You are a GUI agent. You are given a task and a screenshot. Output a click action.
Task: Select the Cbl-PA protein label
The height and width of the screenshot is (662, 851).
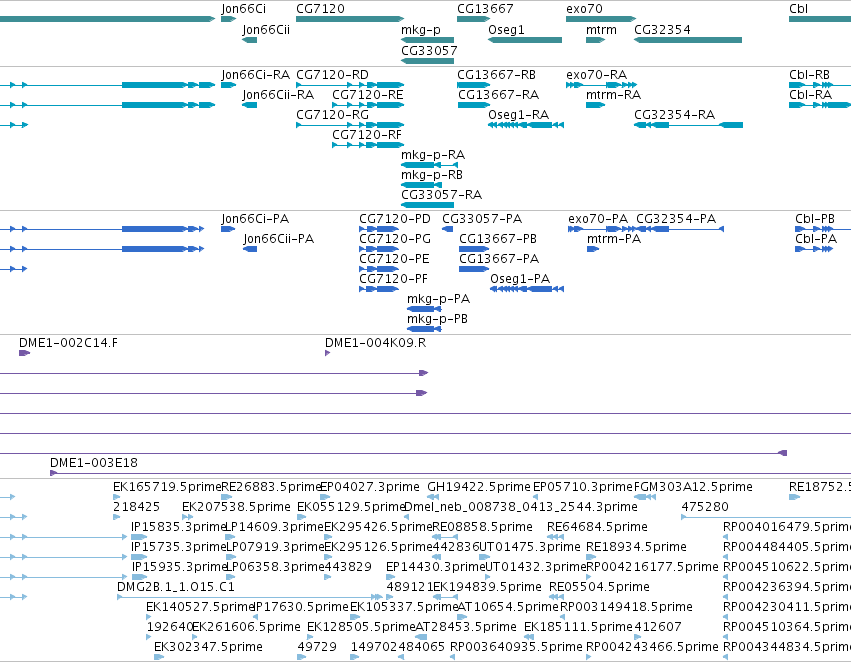tap(816, 239)
